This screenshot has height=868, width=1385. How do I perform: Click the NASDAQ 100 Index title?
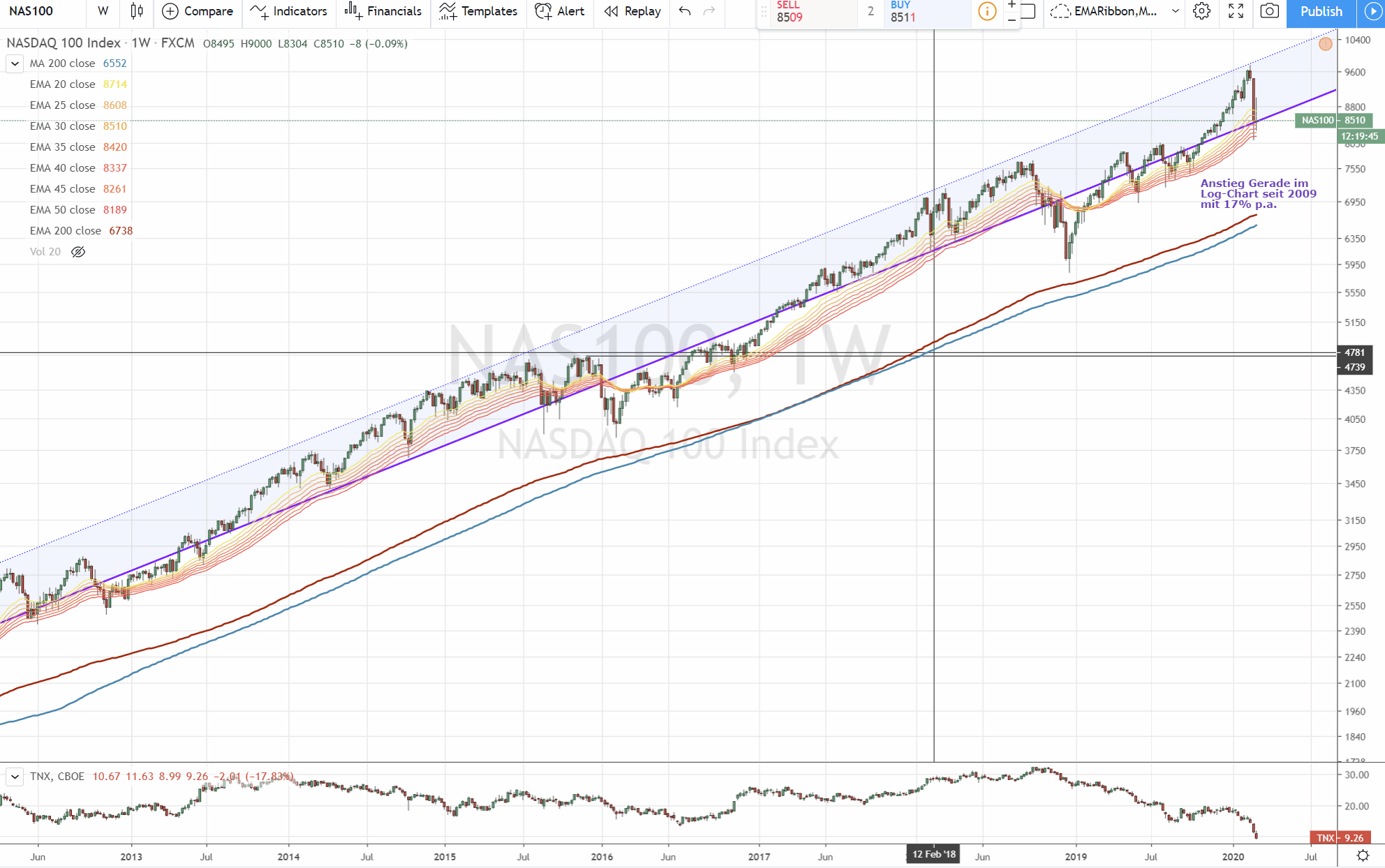(64, 43)
